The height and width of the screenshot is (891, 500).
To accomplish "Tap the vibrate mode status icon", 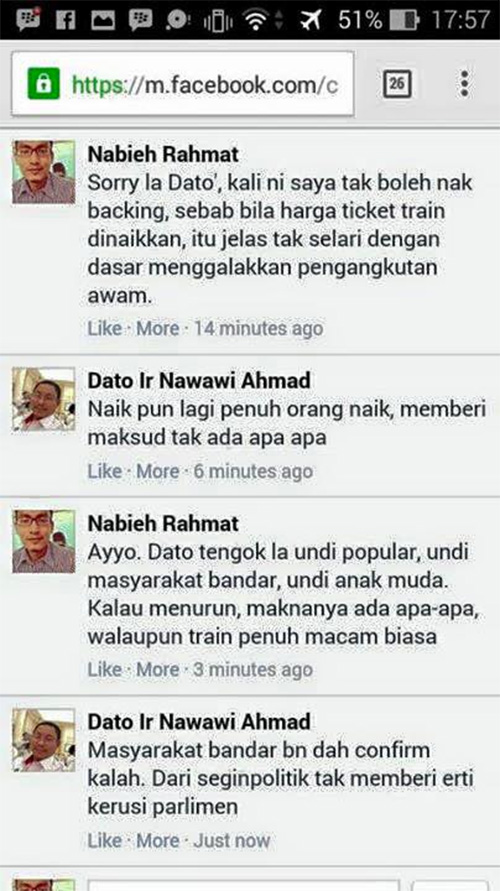I will [x=217, y=21].
